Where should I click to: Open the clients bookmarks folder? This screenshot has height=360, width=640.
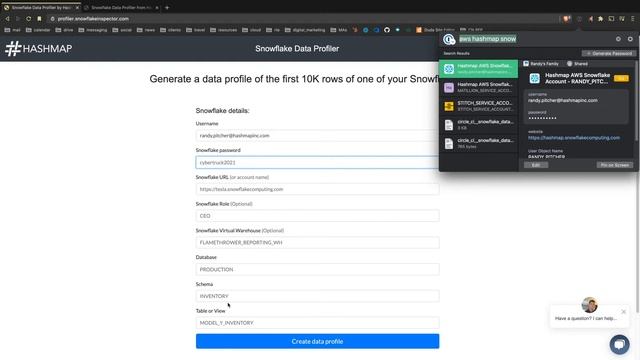tap(171, 30)
